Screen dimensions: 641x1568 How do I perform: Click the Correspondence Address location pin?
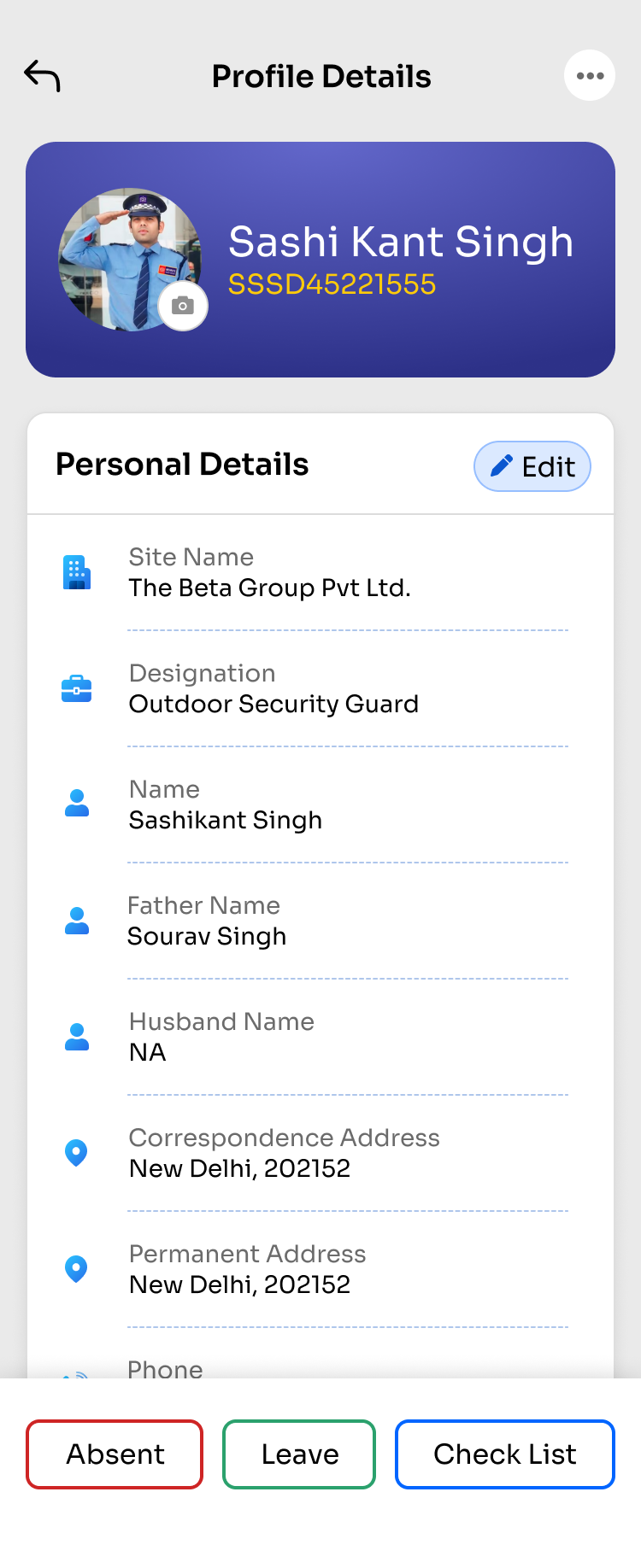coord(77,1152)
